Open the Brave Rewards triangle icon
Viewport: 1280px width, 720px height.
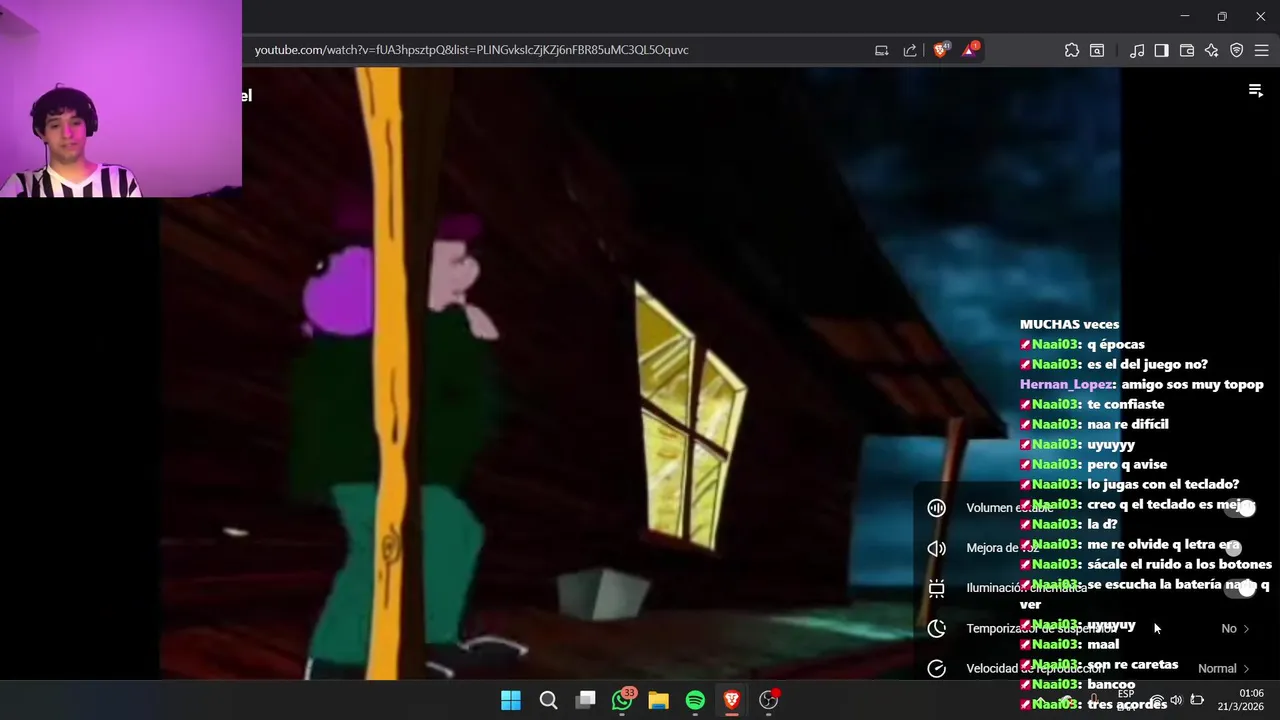970,50
